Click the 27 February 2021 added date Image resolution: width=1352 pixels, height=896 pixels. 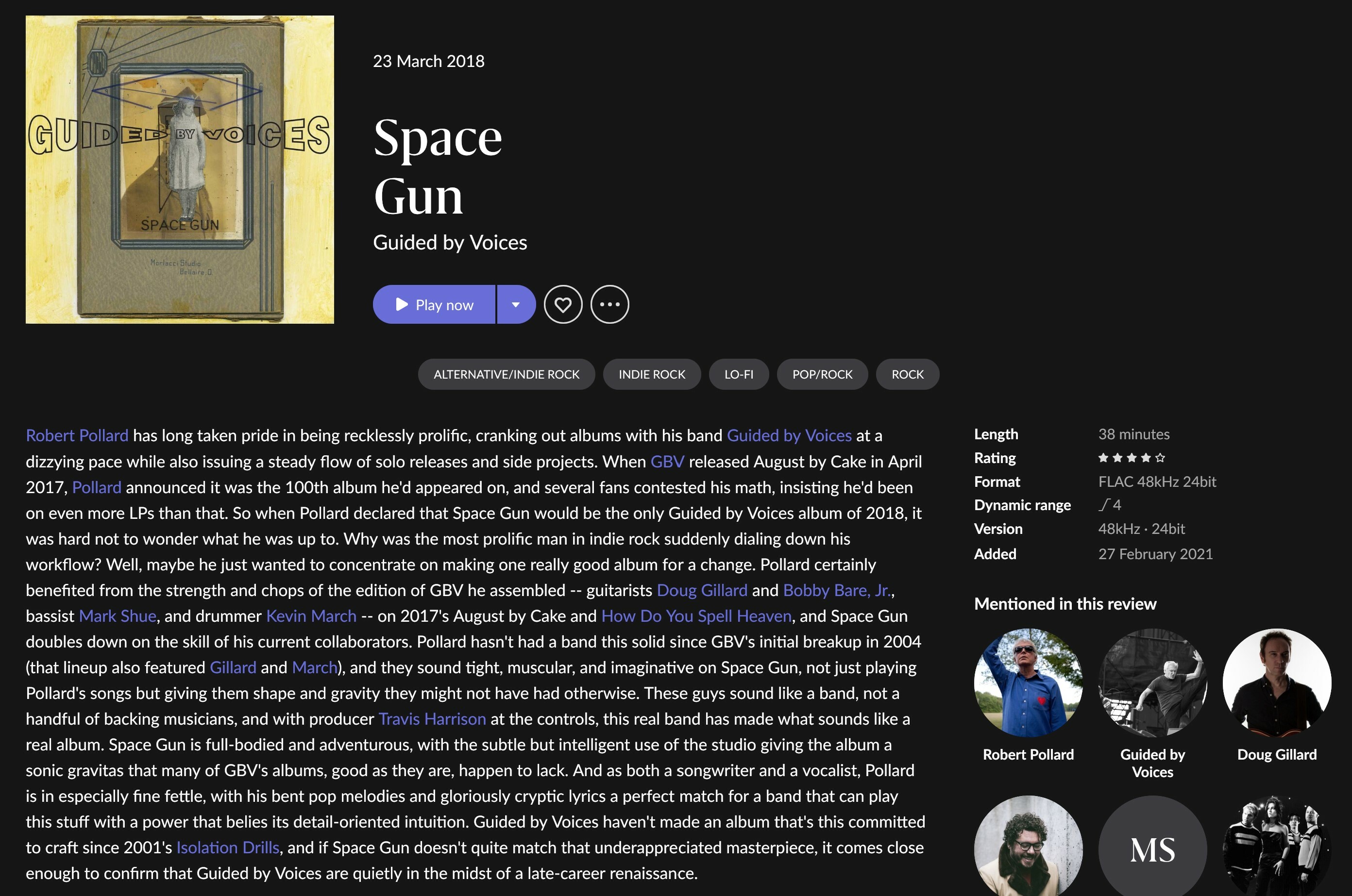pos(1155,554)
